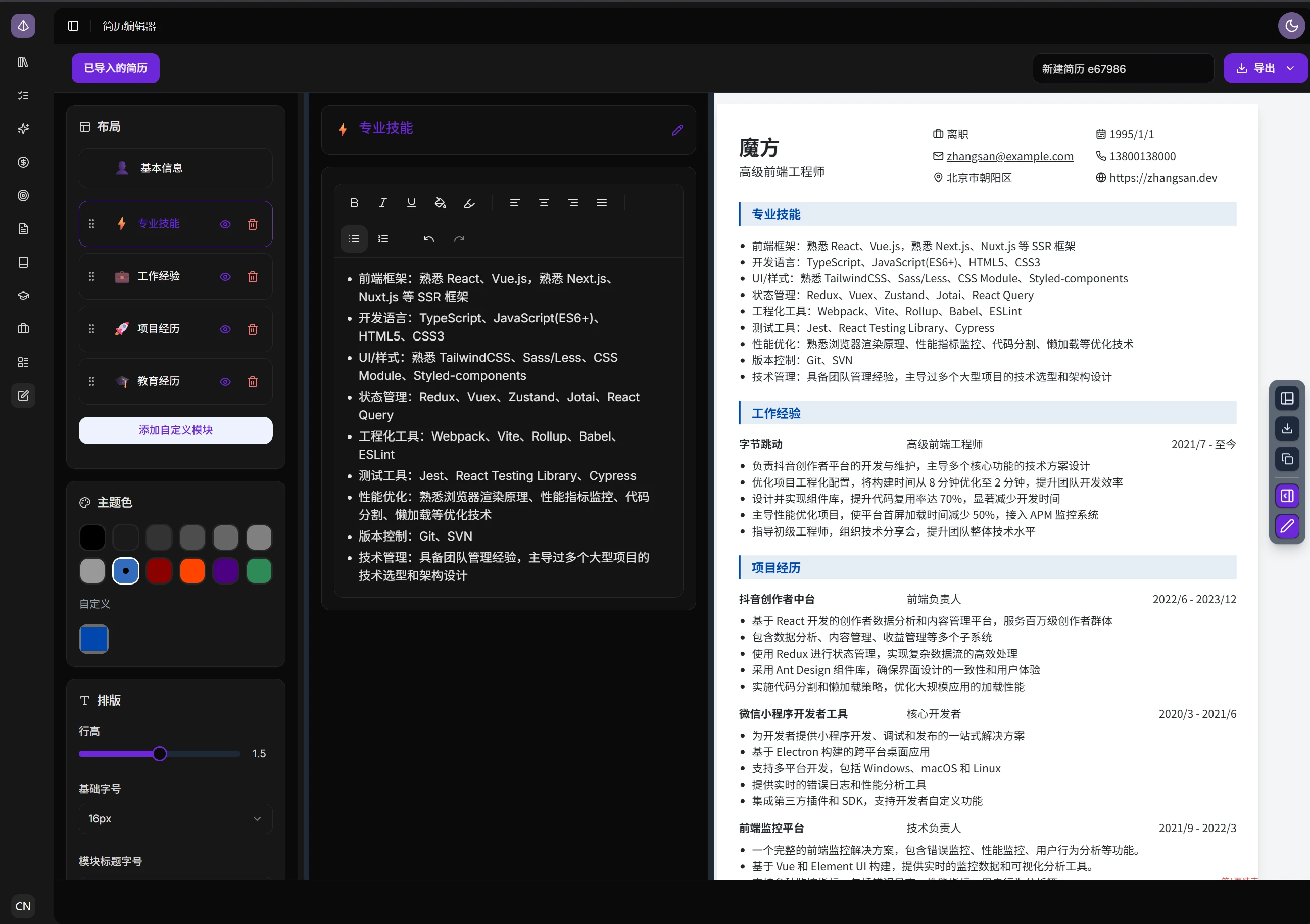Click the purple pencil edit icon in floating toolbar
This screenshot has height=924, width=1310.
pos(1287,526)
